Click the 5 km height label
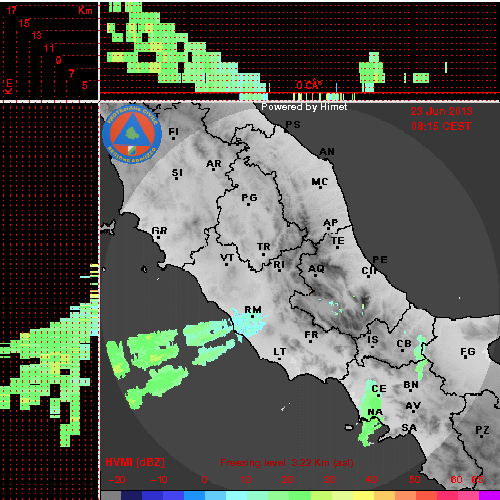Viewport: 500px width, 500px height. click(85, 85)
